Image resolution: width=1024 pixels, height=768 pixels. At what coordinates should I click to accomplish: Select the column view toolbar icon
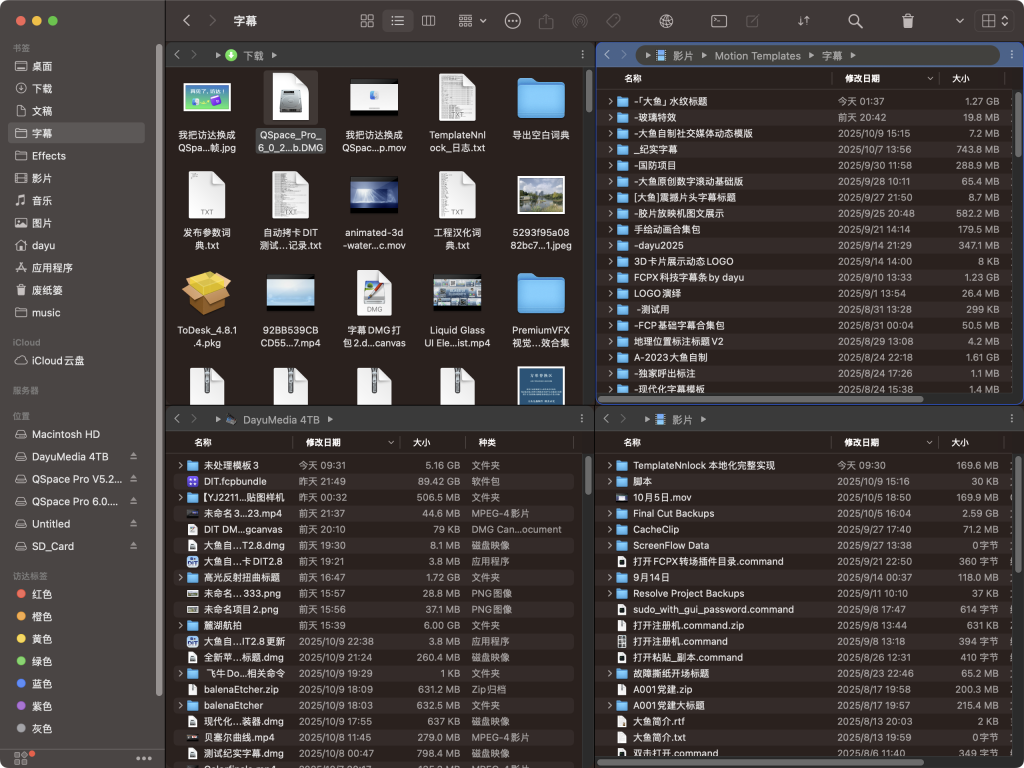coord(428,21)
